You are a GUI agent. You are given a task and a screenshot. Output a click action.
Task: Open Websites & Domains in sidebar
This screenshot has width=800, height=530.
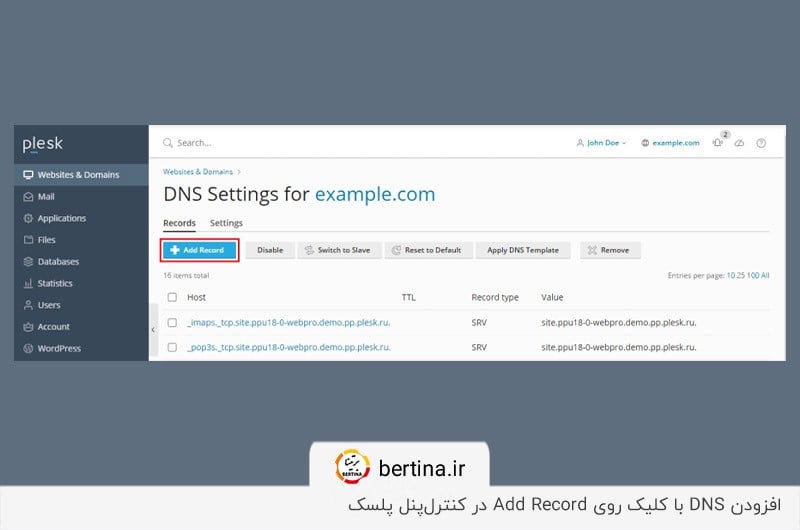pyautogui.click(x=81, y=174)
